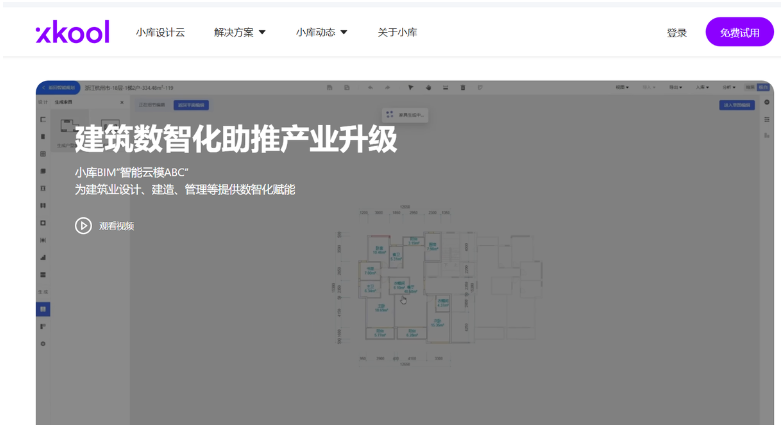Close the 生成条件 side panel with its X
781x427 pixels.
122,103
